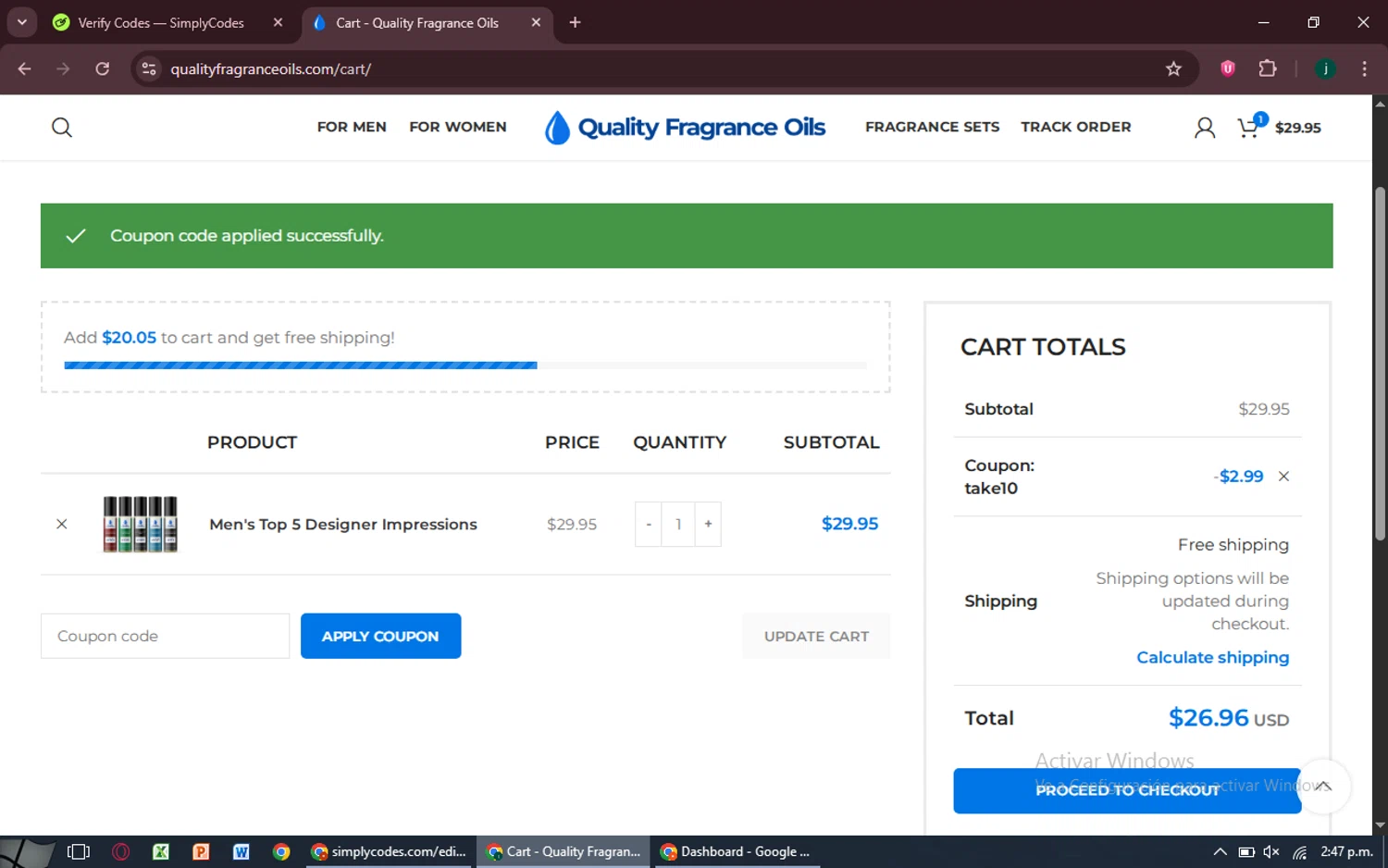Close the Verify Codes SimplyCodes tab

(x=278, y=22)
